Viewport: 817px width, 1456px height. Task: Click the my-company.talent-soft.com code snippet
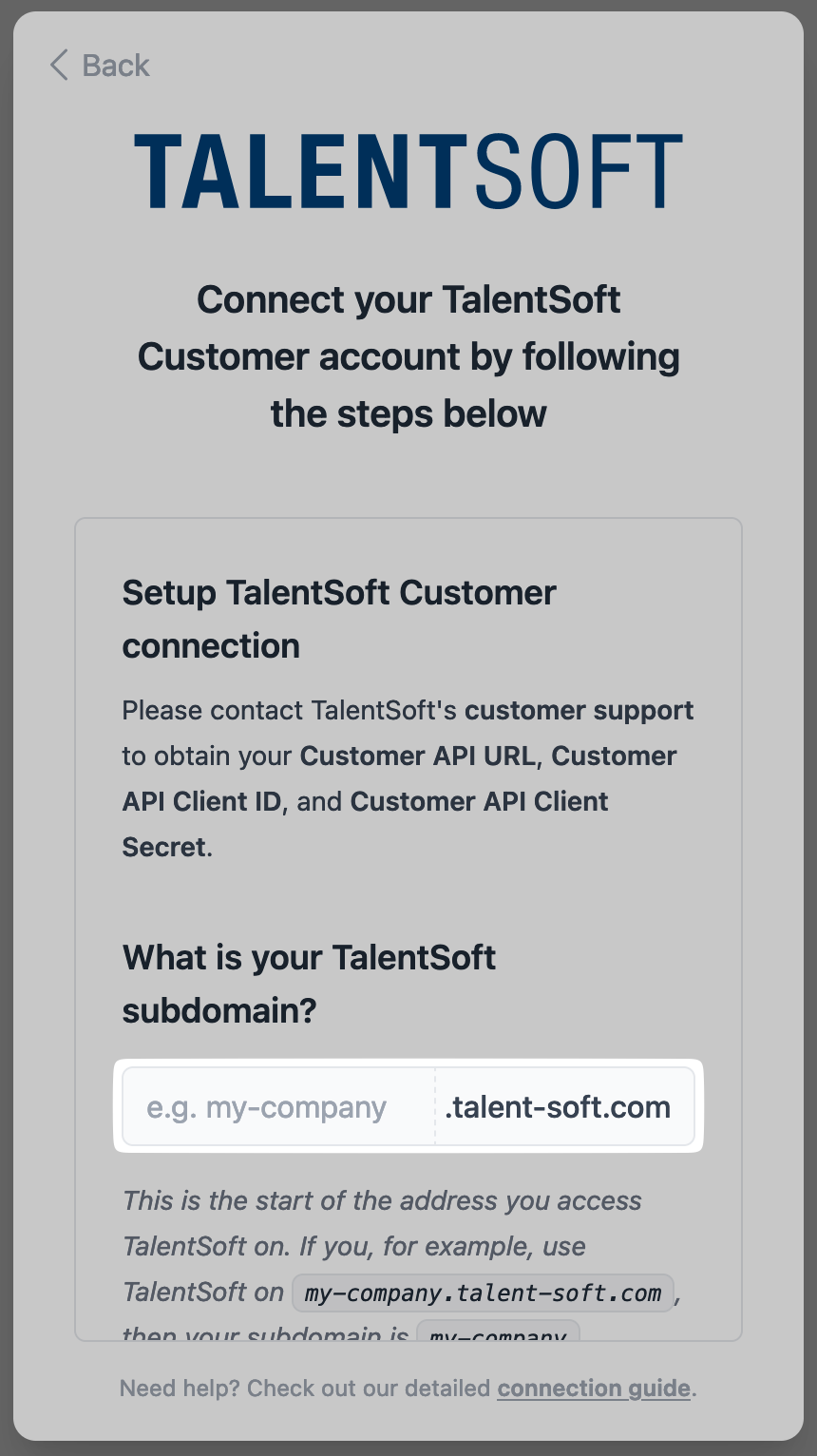click(484, 1293)
